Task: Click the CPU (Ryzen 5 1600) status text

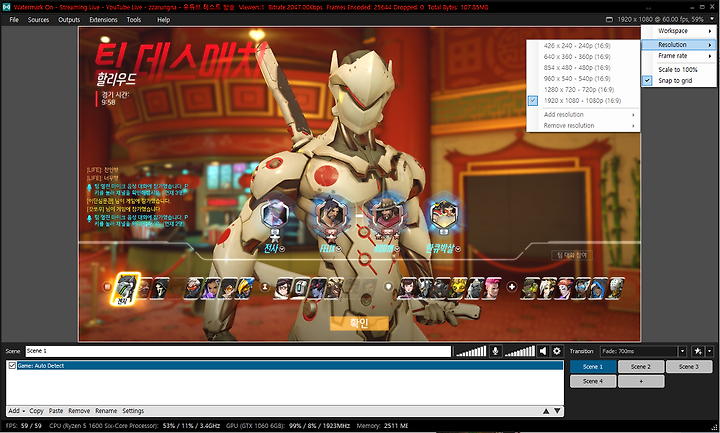Action: [x=134, y=426]
